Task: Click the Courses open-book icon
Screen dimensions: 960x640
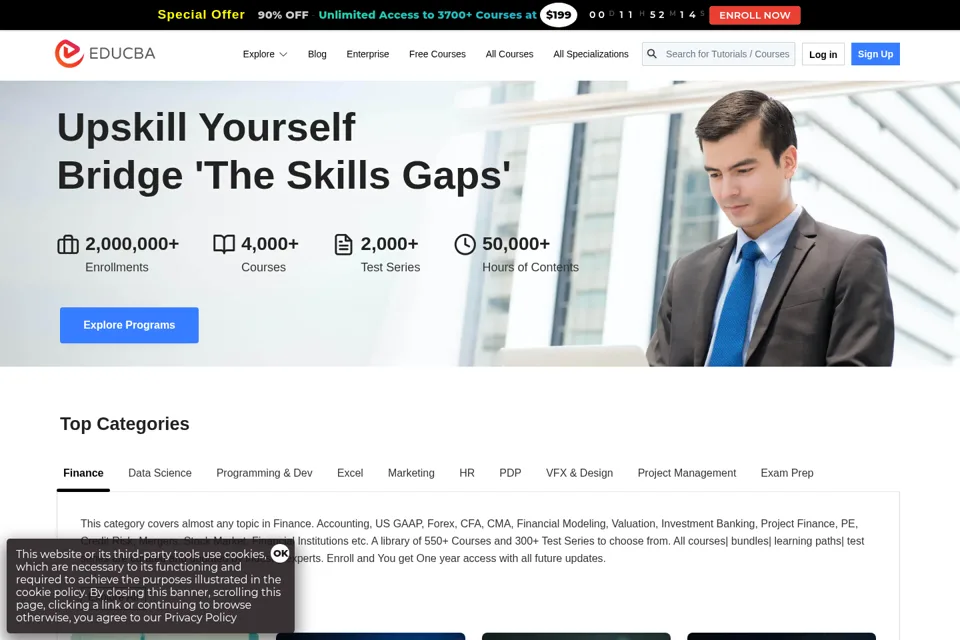Action: pos(224,244)
